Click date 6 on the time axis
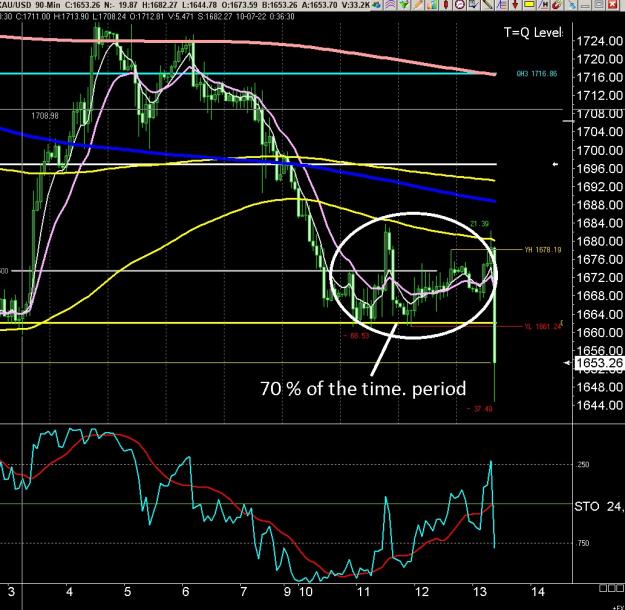625x610 pixels. 185,591
